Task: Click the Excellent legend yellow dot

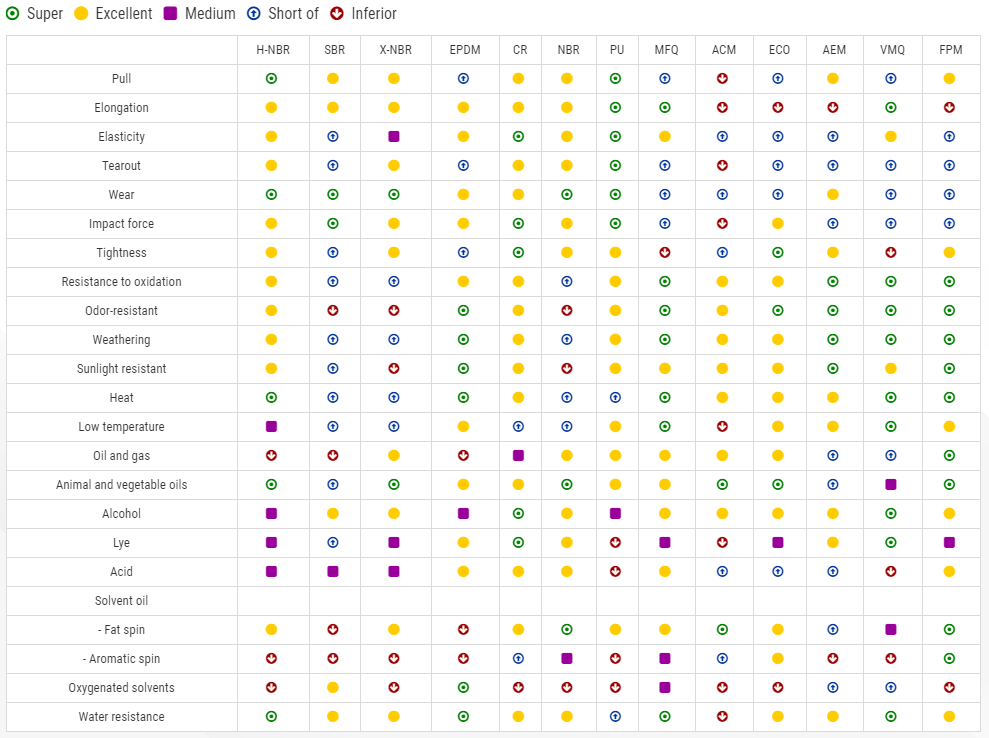Action: pyautogui.click(x=82, y=14)
